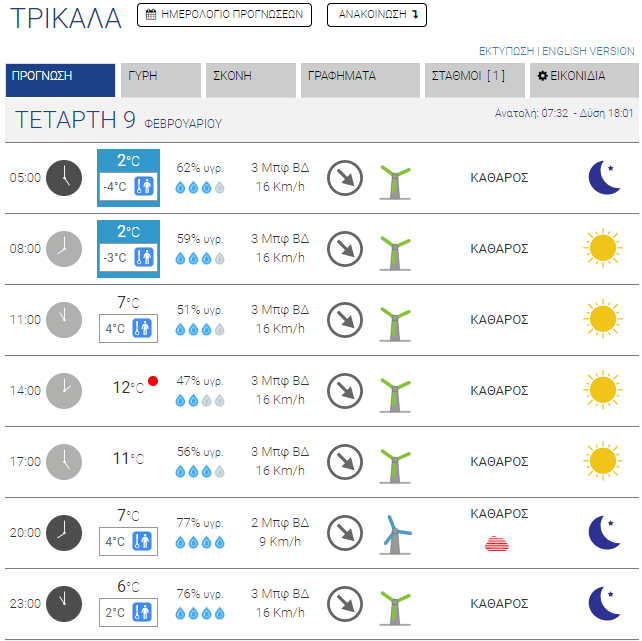Switch to ENGLISH VERSION
Screen dimensions: 642x641
coord(588,51)
